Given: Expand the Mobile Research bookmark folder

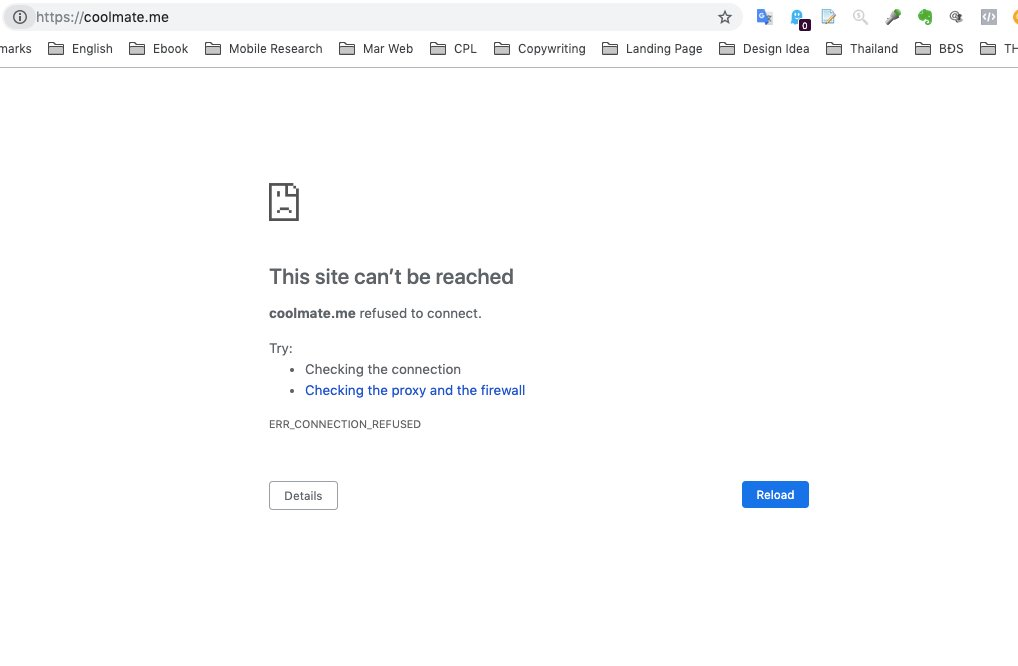Looking at the screenshot, I should click(263, 48).
